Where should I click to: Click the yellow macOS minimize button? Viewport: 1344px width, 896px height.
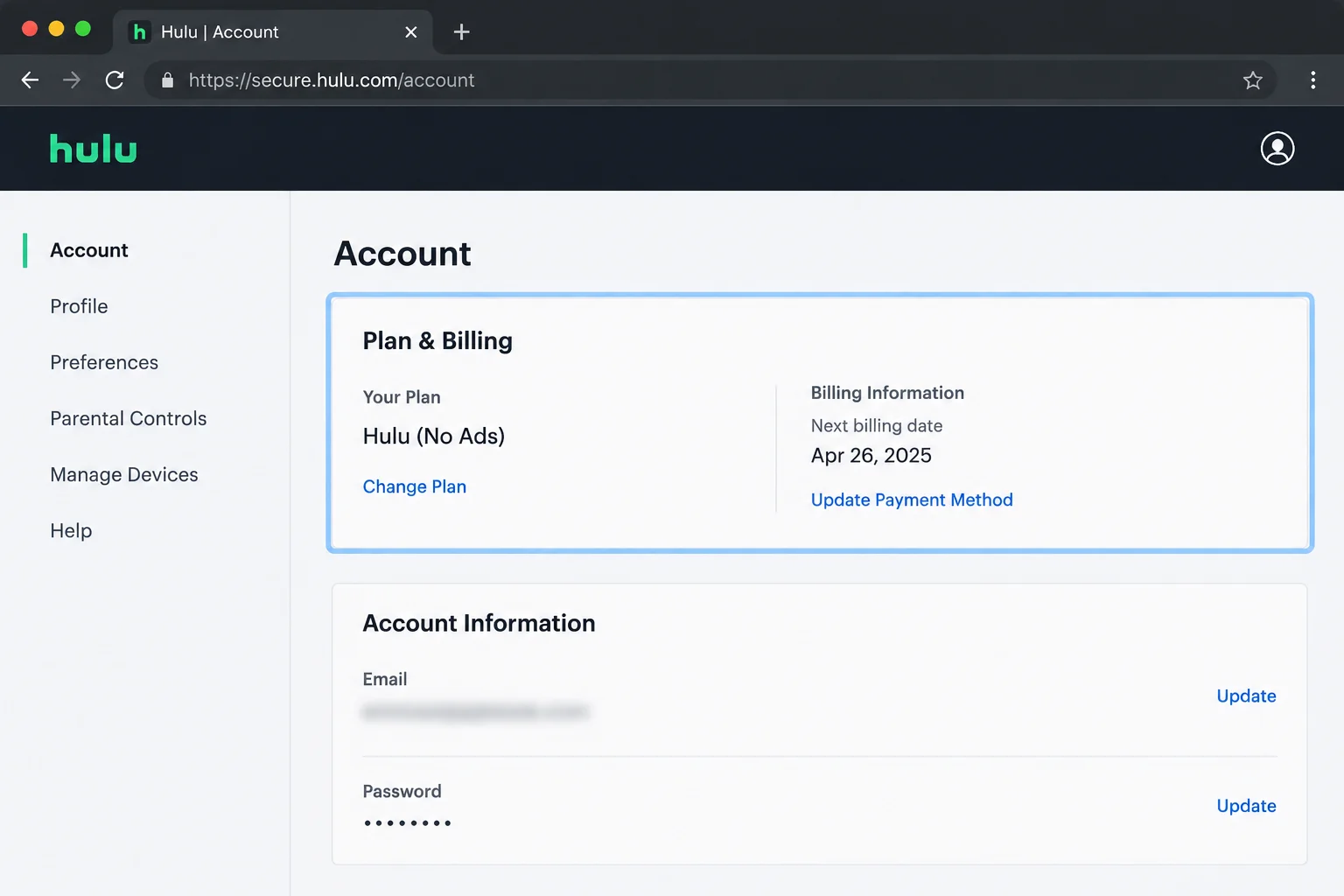click(56, 29)
